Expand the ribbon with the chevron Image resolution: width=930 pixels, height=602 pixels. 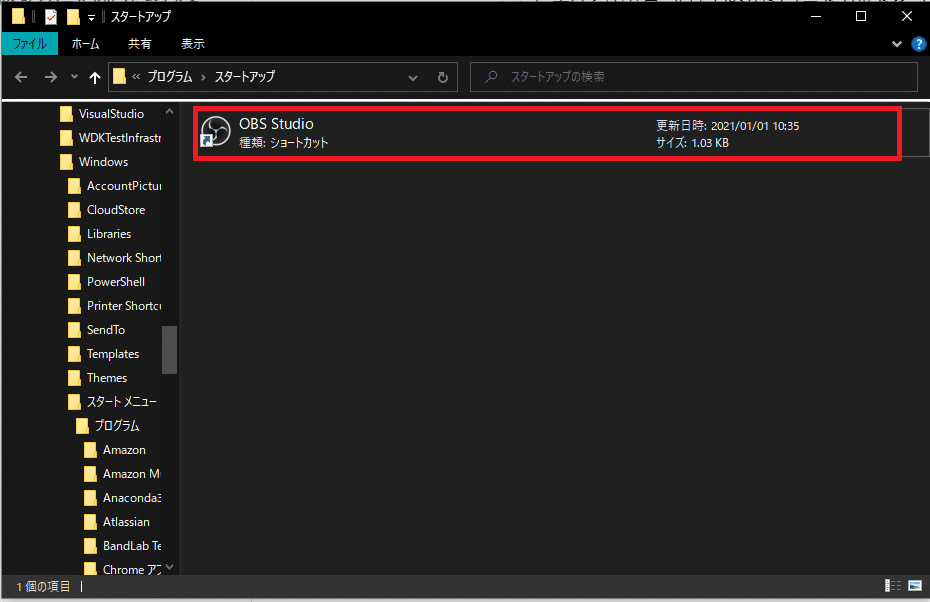(x=897, y=44)
